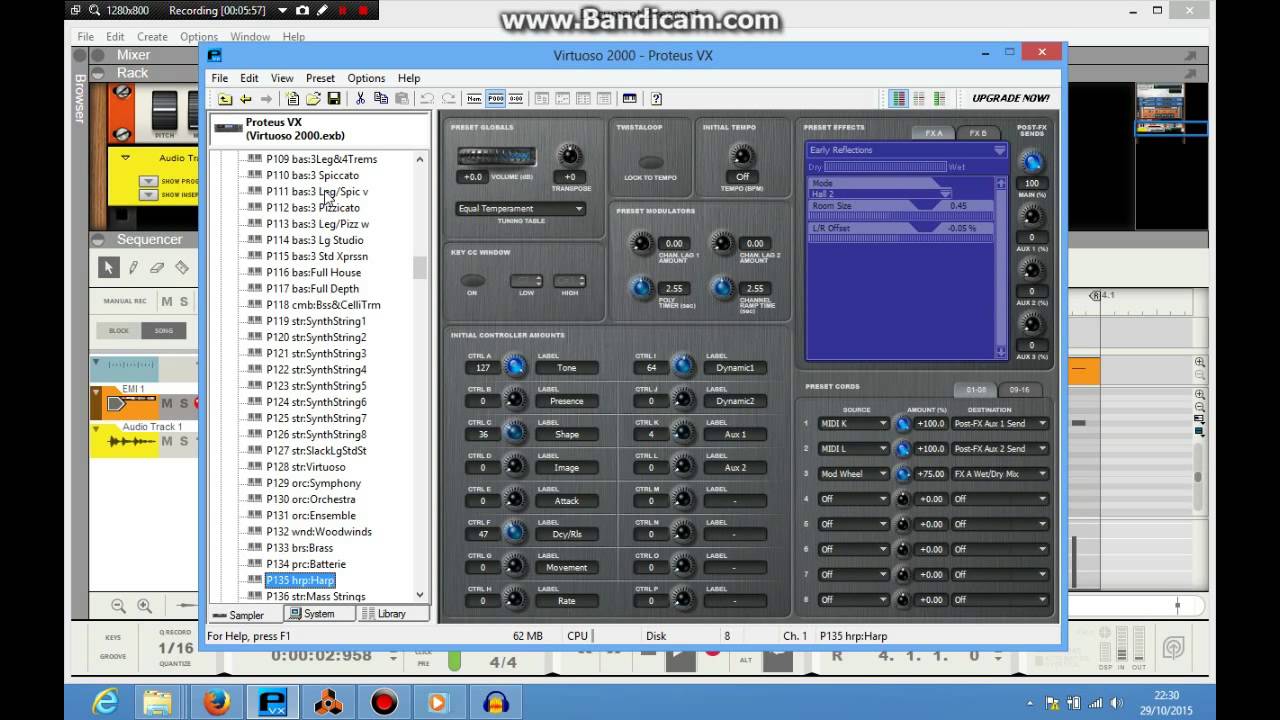Solo Audio Track 1 in Reason
Image resolution: width=1280 pixels, height=720 pixels.
click(184, 441)
